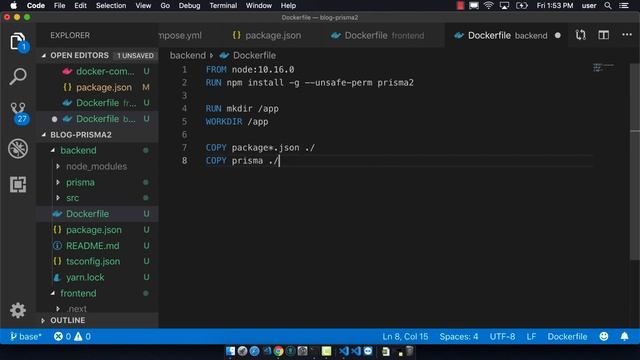Open package.json under backend in file tree
The height and width of the screenshot is (360, 640).
pyautogui.click(x=97, y=230)
